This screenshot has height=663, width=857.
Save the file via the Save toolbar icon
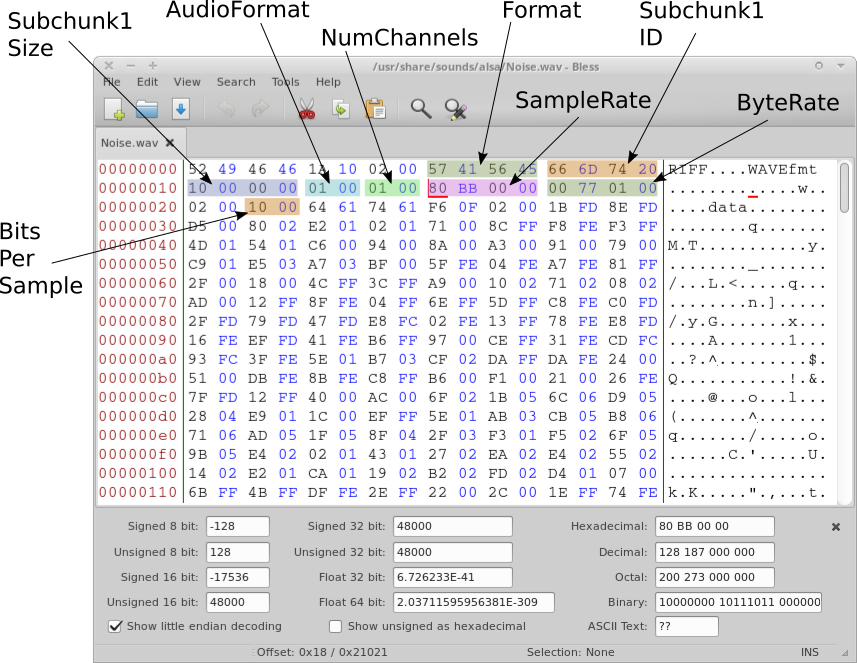182,110
